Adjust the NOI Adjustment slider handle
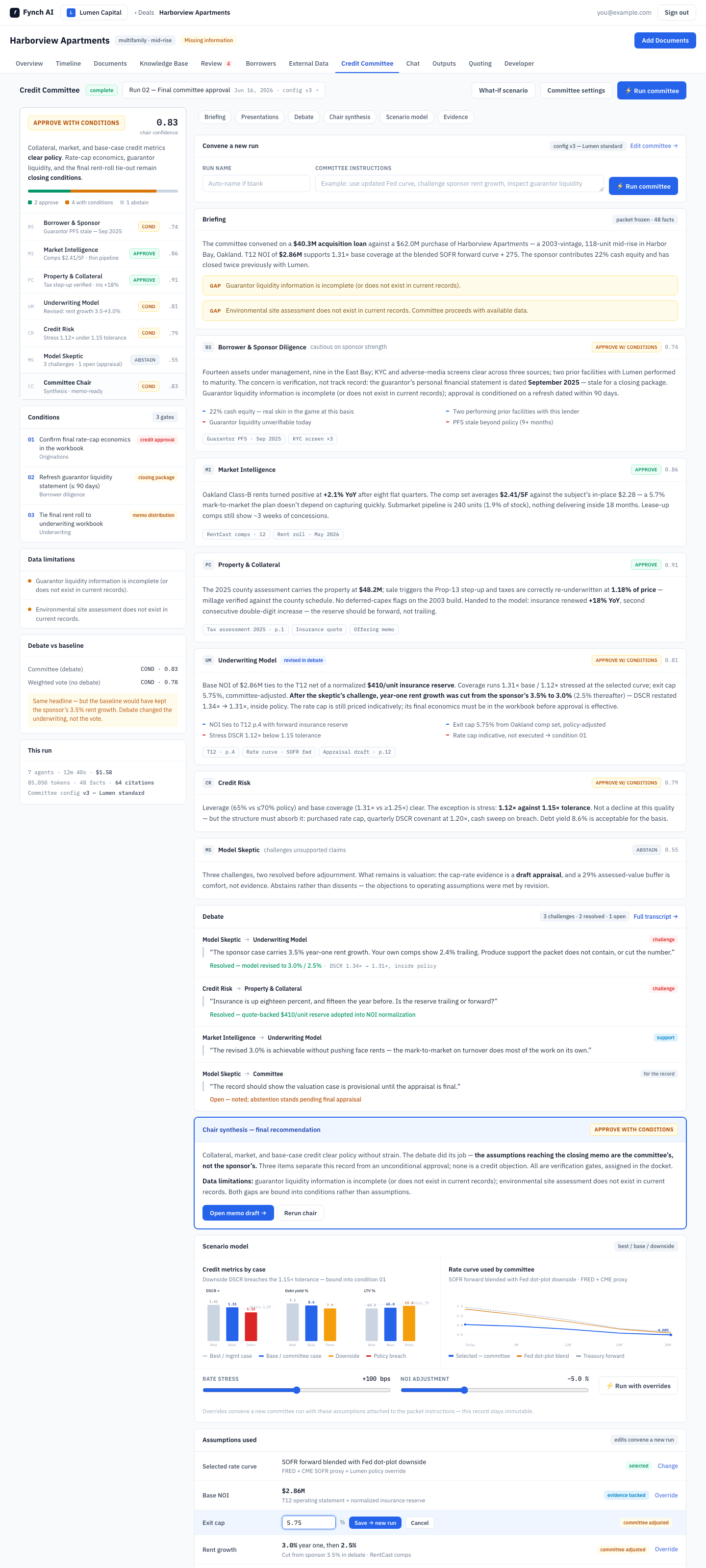This screenshot has width=706, height=1568. click(x=464, y=1390)
